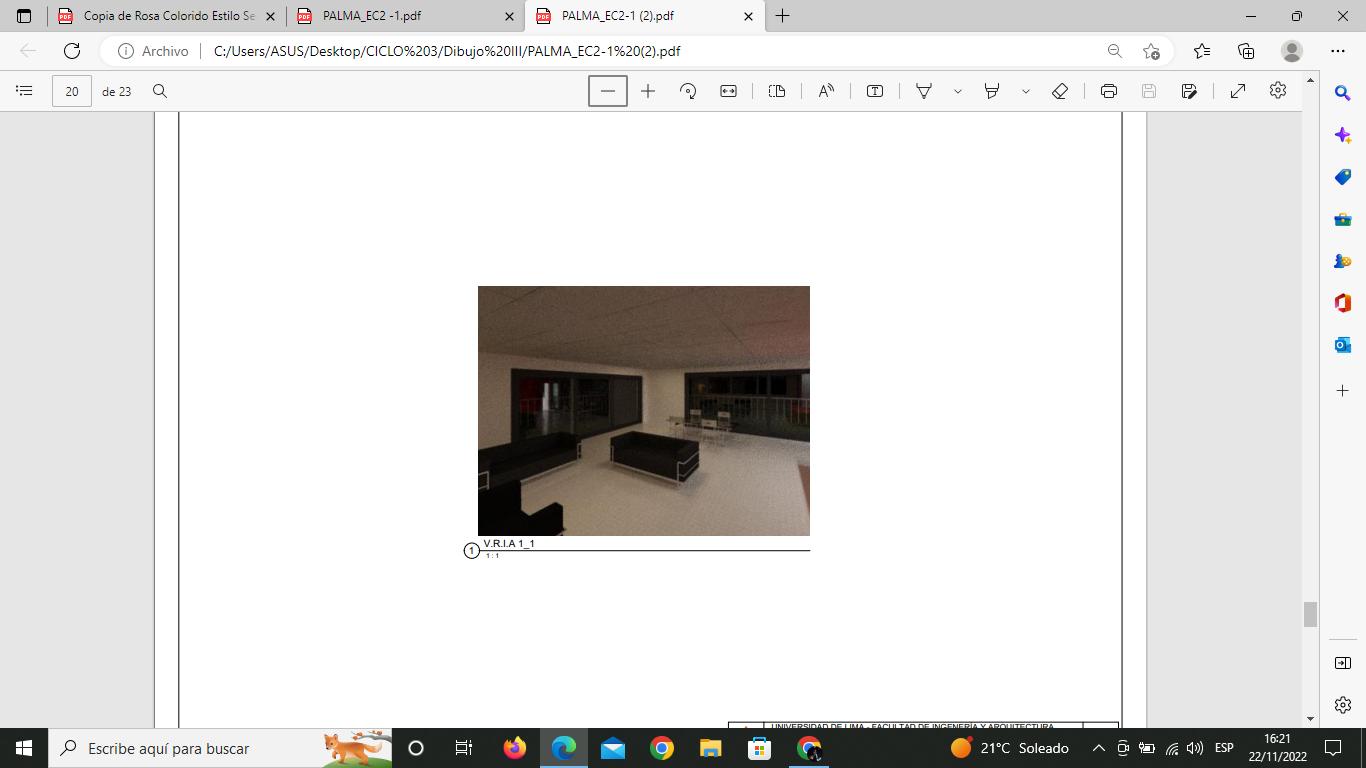The height and width of the screenshot is (768, 1366).
Task: Open the Edge sidebar Search
Action: 1343,93
